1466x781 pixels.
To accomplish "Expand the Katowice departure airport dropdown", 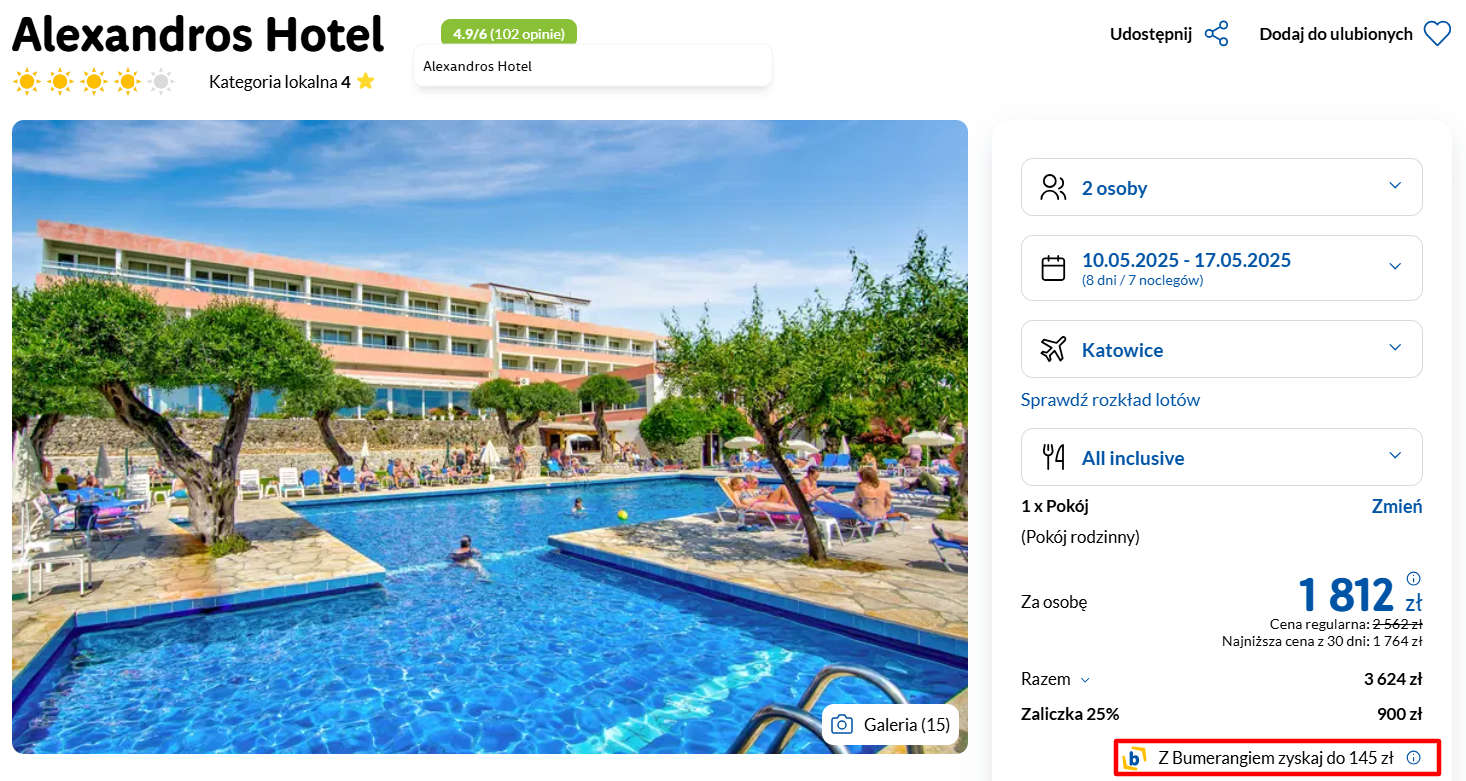I will click(x=1222, y=349).
